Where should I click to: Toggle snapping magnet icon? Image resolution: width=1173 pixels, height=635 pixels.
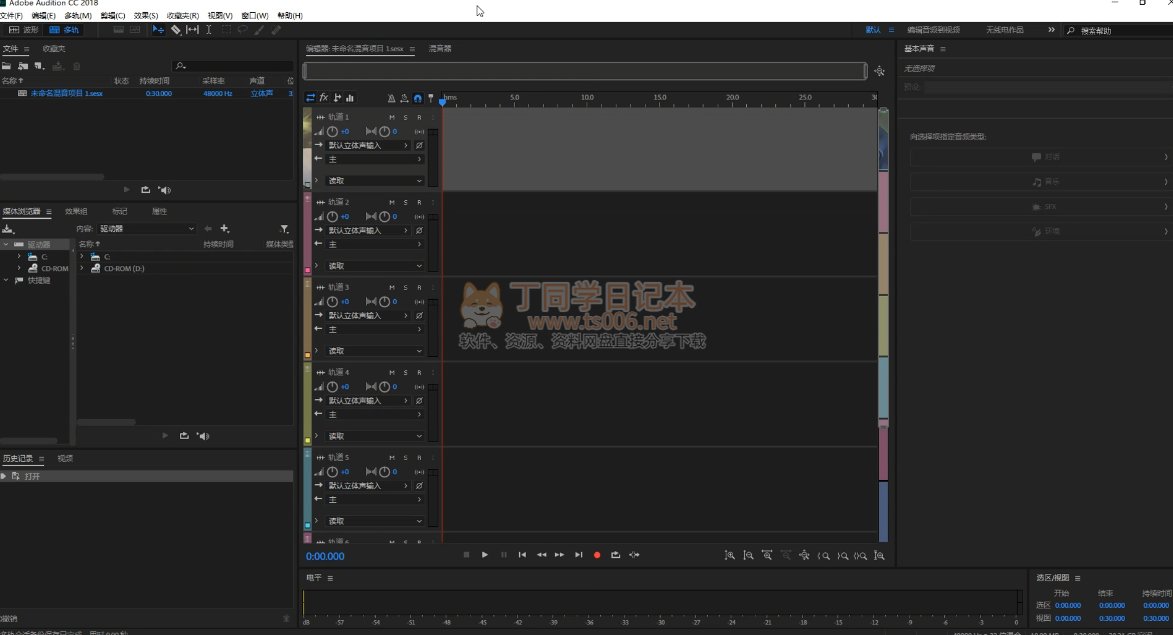pyautogui.click(x=417, y=98)
